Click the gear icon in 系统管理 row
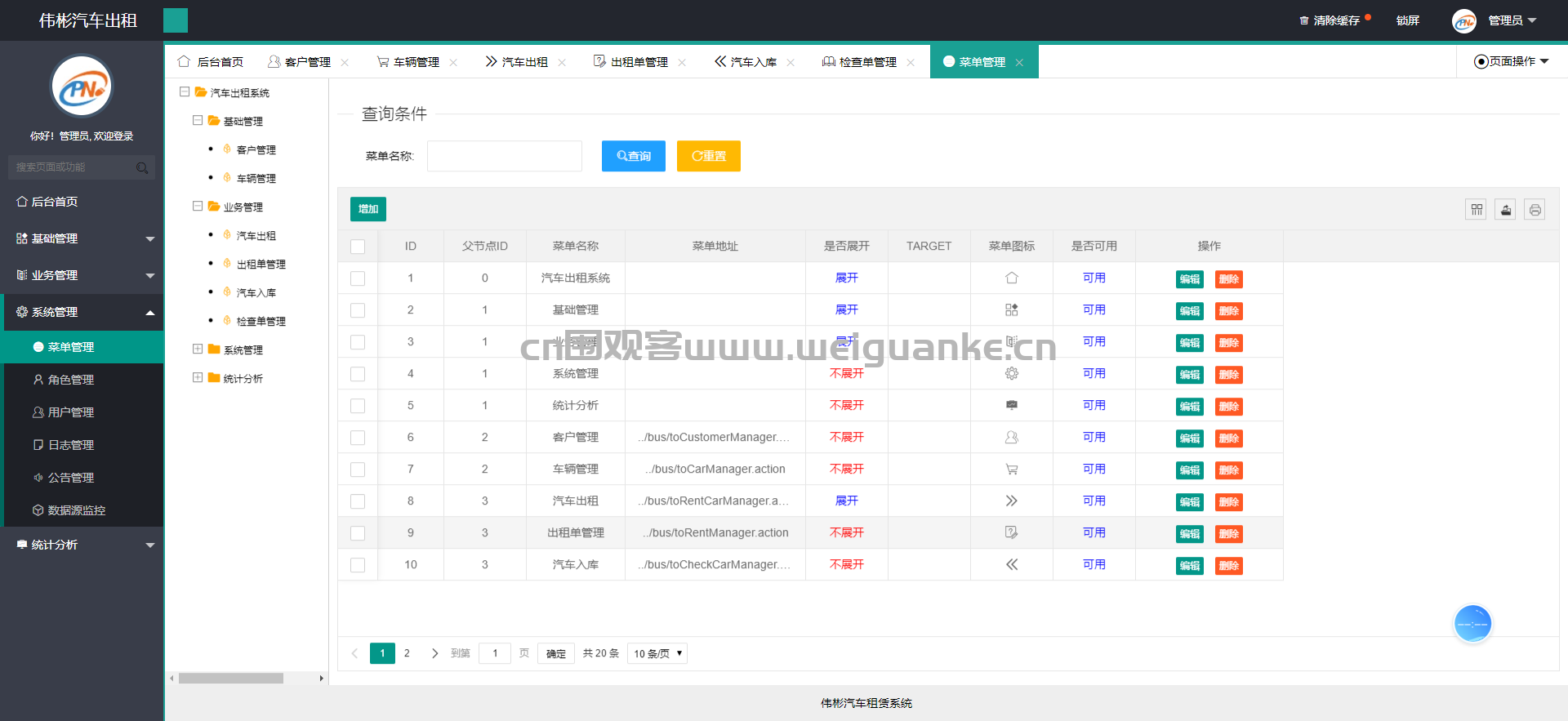Screen dimensions: 1568x721 coord(1012,374)
